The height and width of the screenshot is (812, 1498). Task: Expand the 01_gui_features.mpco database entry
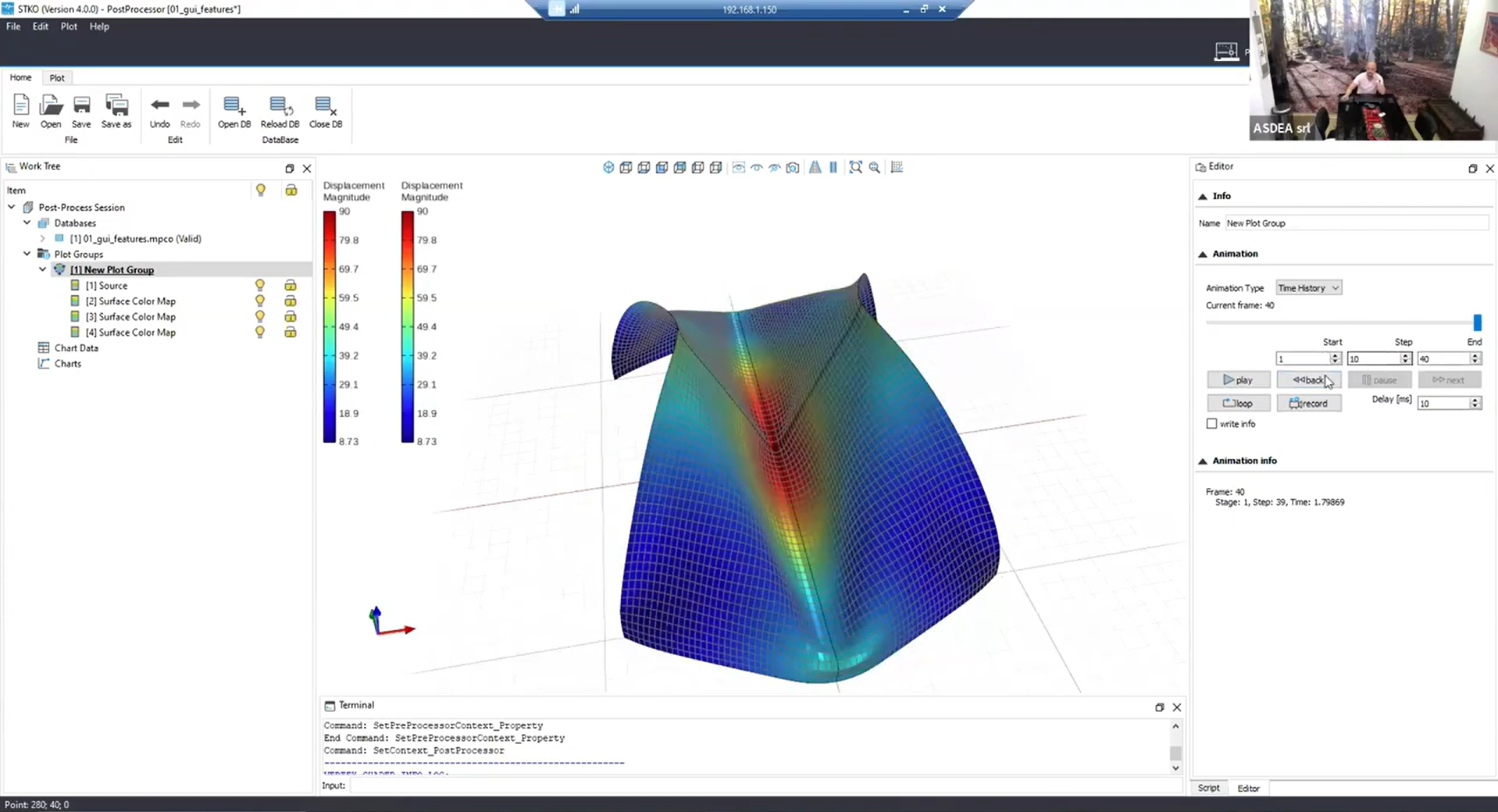pyautogui.click(x=42, y=238)
